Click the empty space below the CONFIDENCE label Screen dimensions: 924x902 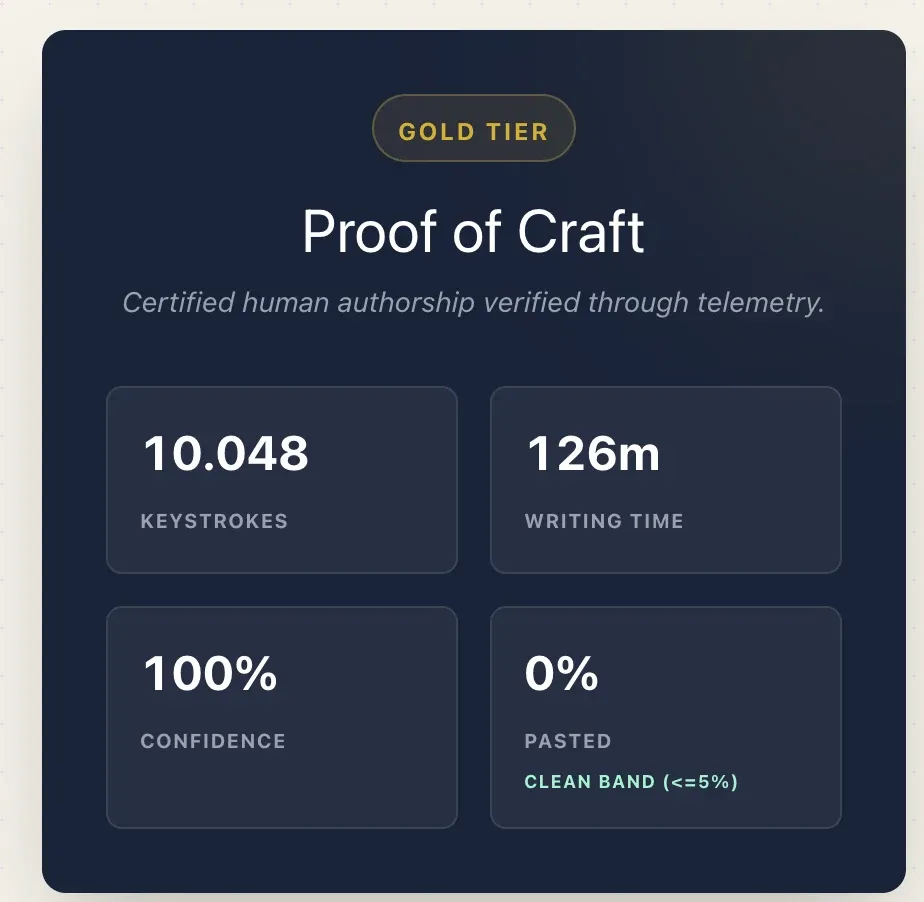click(281, 790)
